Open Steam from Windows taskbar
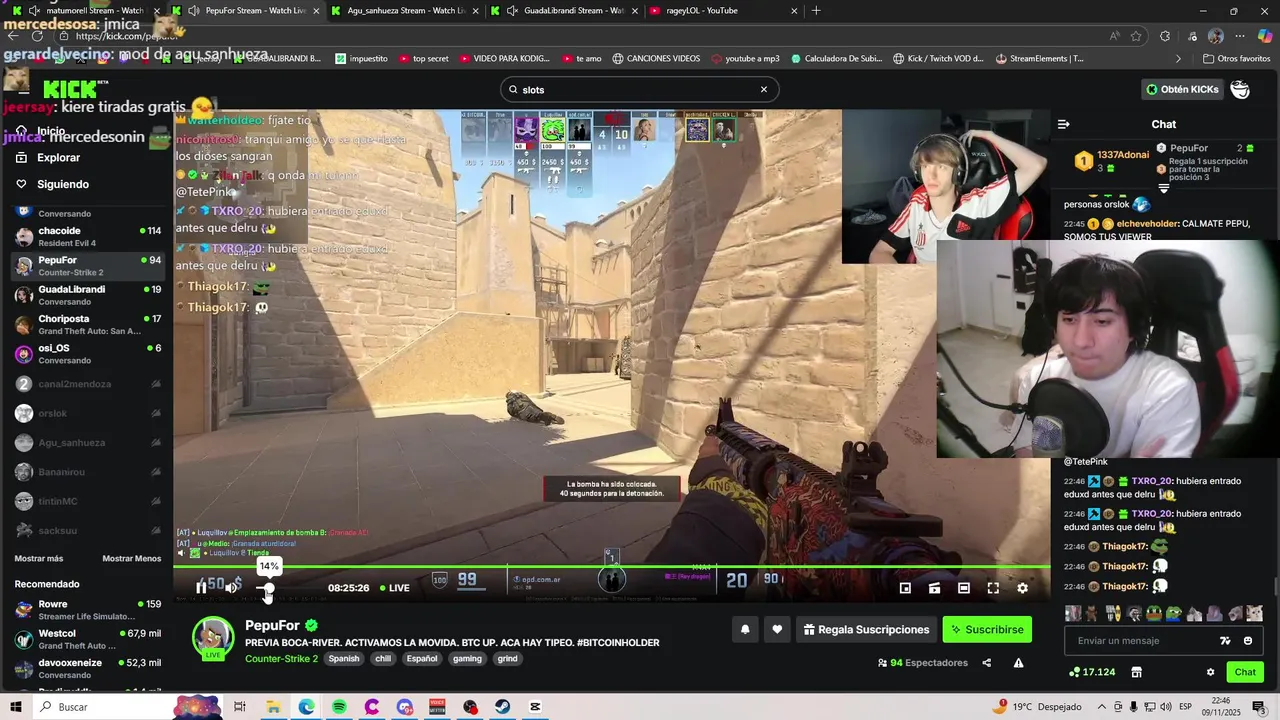Screen dimensions: 1280x720 [502, 707]
